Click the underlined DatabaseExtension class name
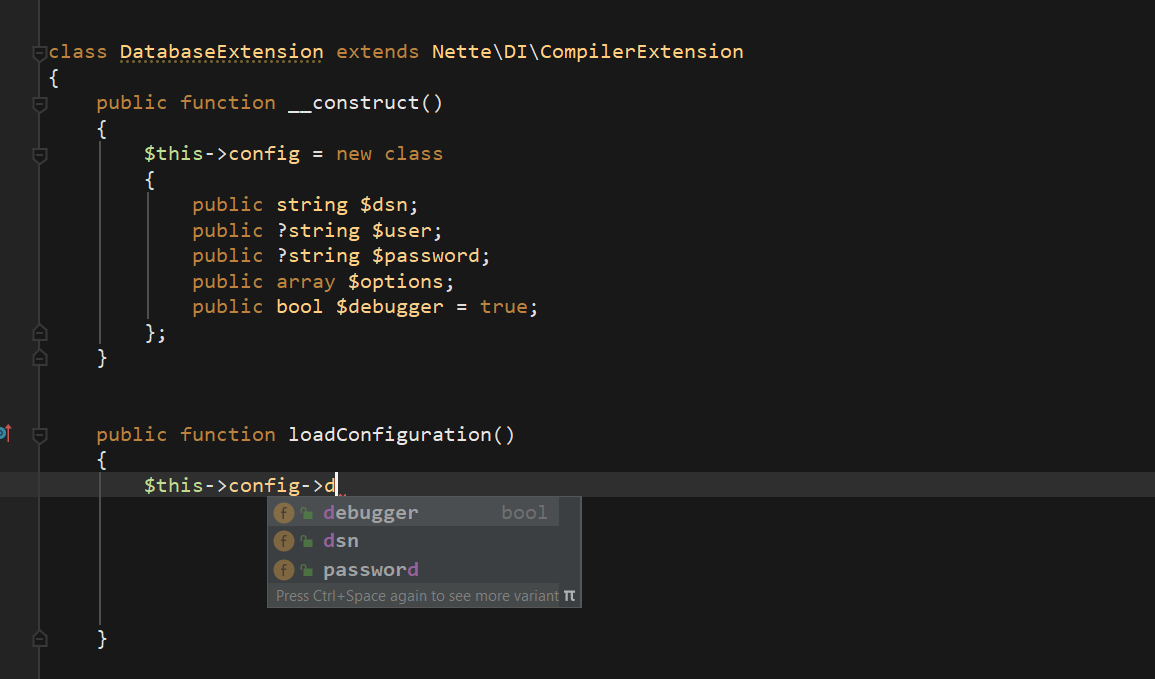1155x679 pixels. click(222, 52)
